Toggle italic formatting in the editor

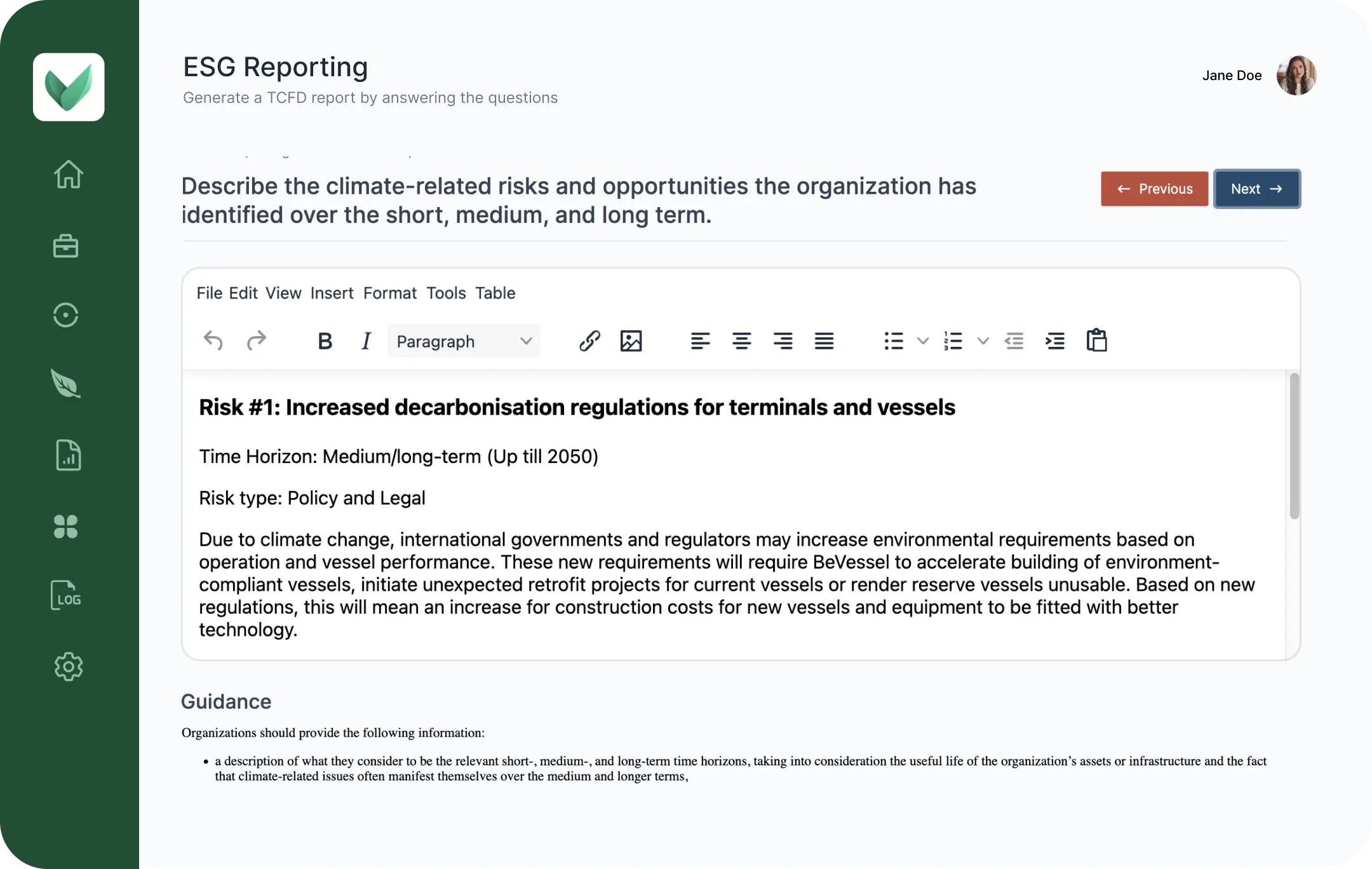tap(366, 341)
